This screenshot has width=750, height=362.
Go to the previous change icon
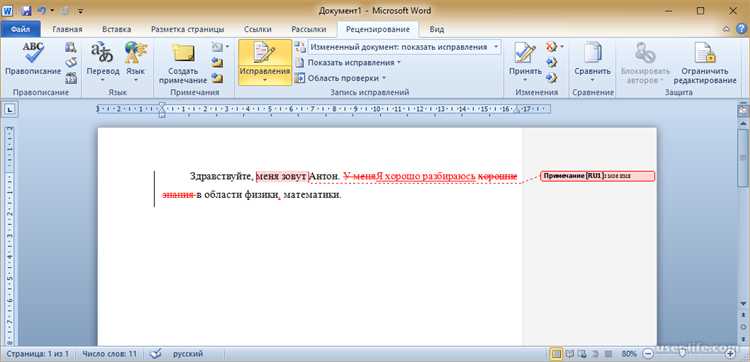(x=551, y=62)
